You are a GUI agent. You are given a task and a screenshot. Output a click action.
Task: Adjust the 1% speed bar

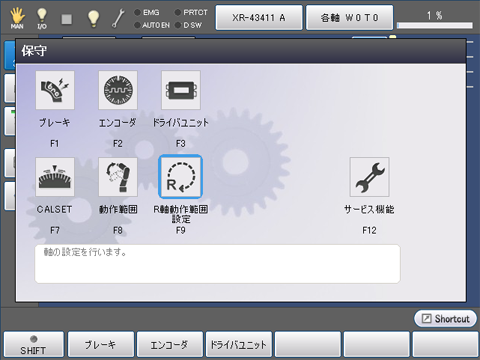point(435,25)
